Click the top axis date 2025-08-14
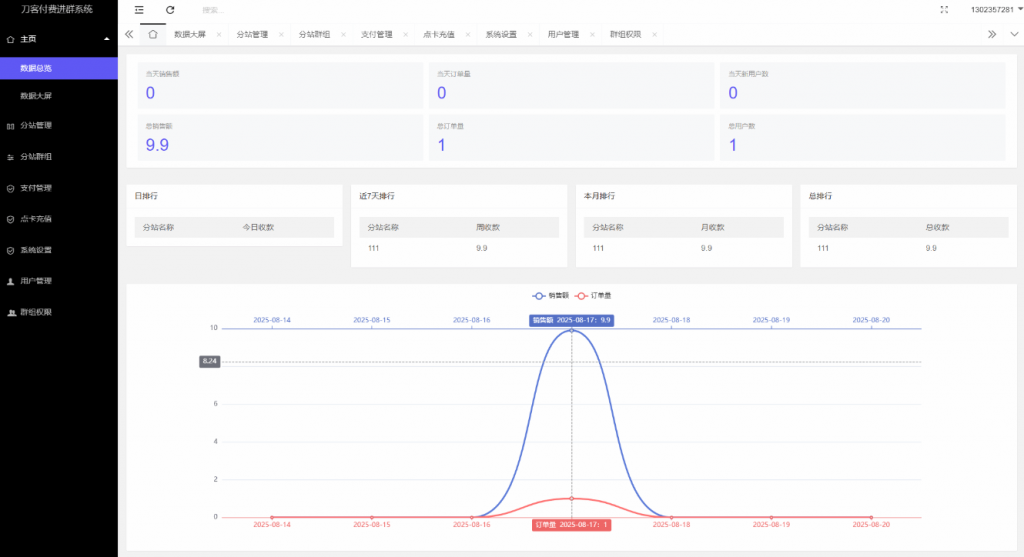This screenshot has width=1024, height=557. (272, 320)
